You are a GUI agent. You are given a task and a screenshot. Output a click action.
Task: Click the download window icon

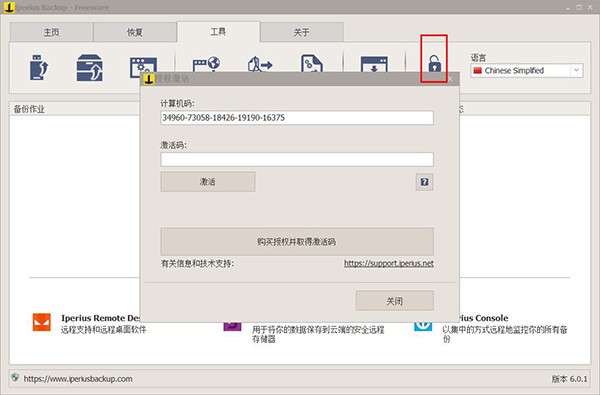374,64
